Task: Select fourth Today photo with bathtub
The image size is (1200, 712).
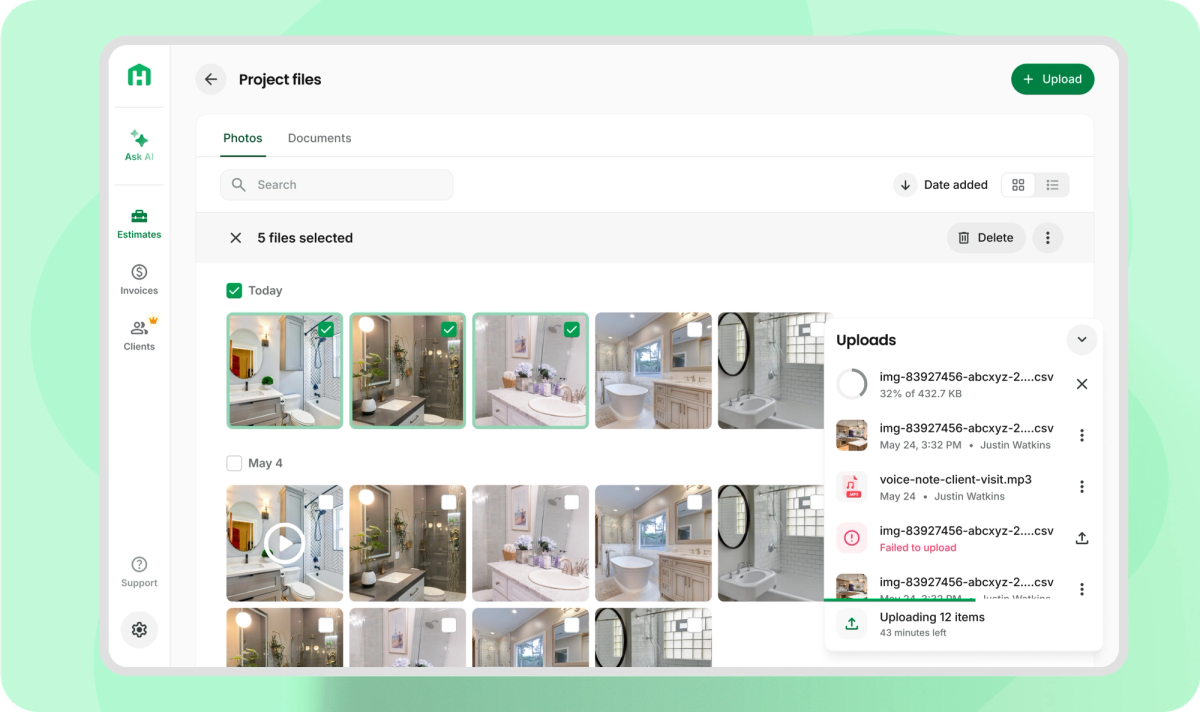Action: point(695,329)
